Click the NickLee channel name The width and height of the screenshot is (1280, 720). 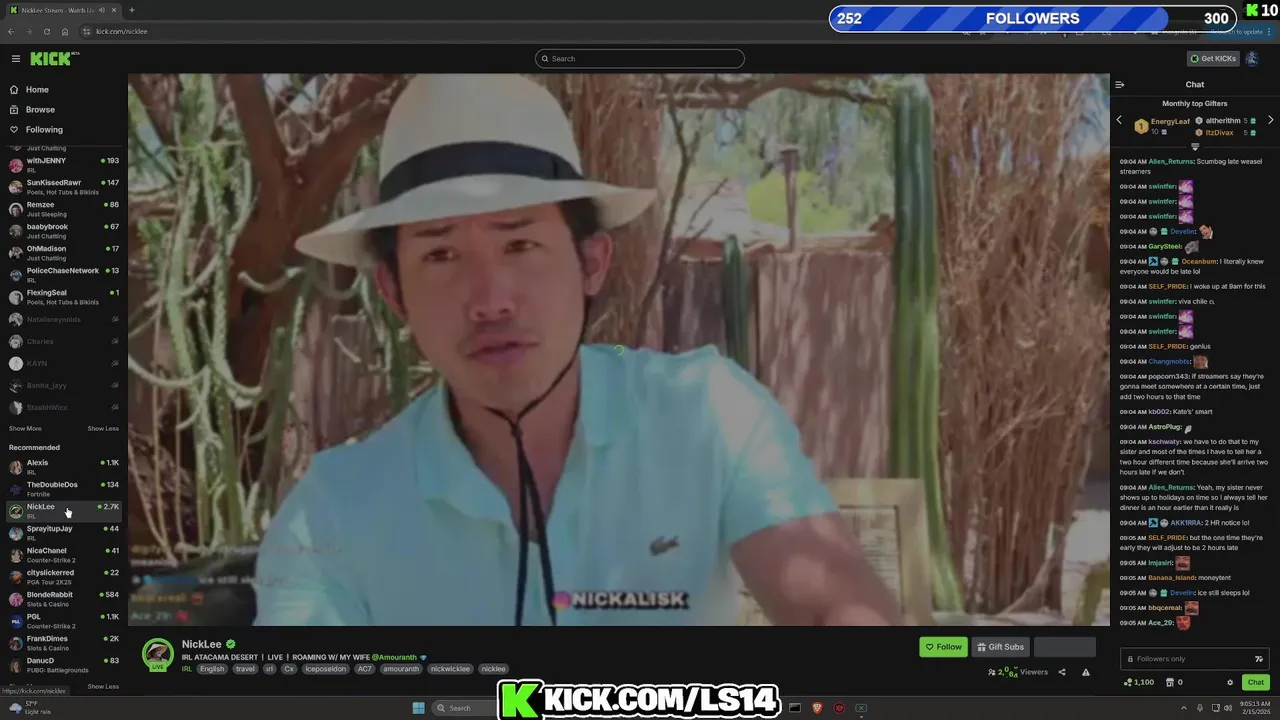[201, 645]
